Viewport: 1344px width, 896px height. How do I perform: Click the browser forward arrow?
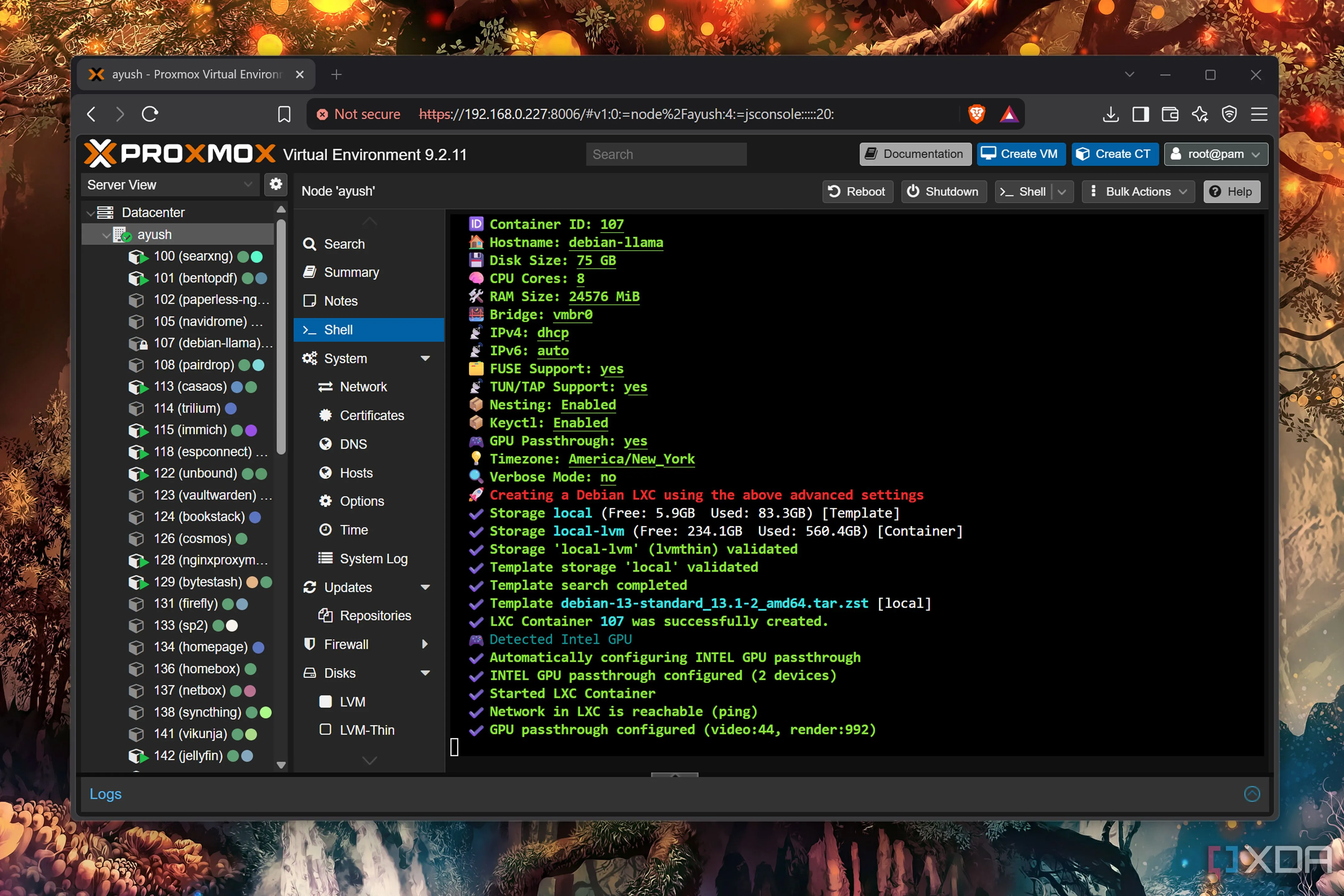pyautogui.click(x=119, y=114)
